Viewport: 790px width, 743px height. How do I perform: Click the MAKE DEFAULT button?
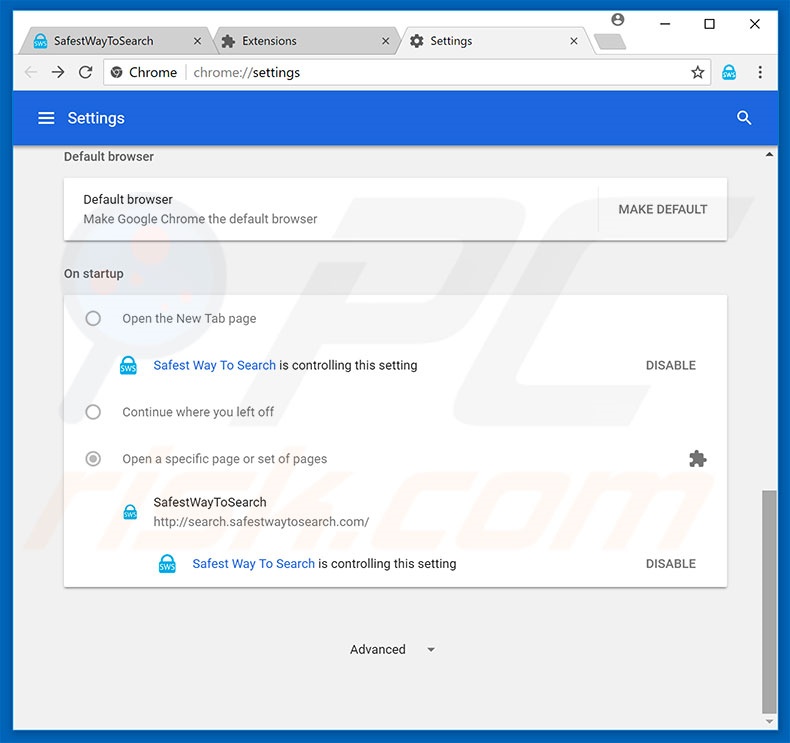coord(663,210)
